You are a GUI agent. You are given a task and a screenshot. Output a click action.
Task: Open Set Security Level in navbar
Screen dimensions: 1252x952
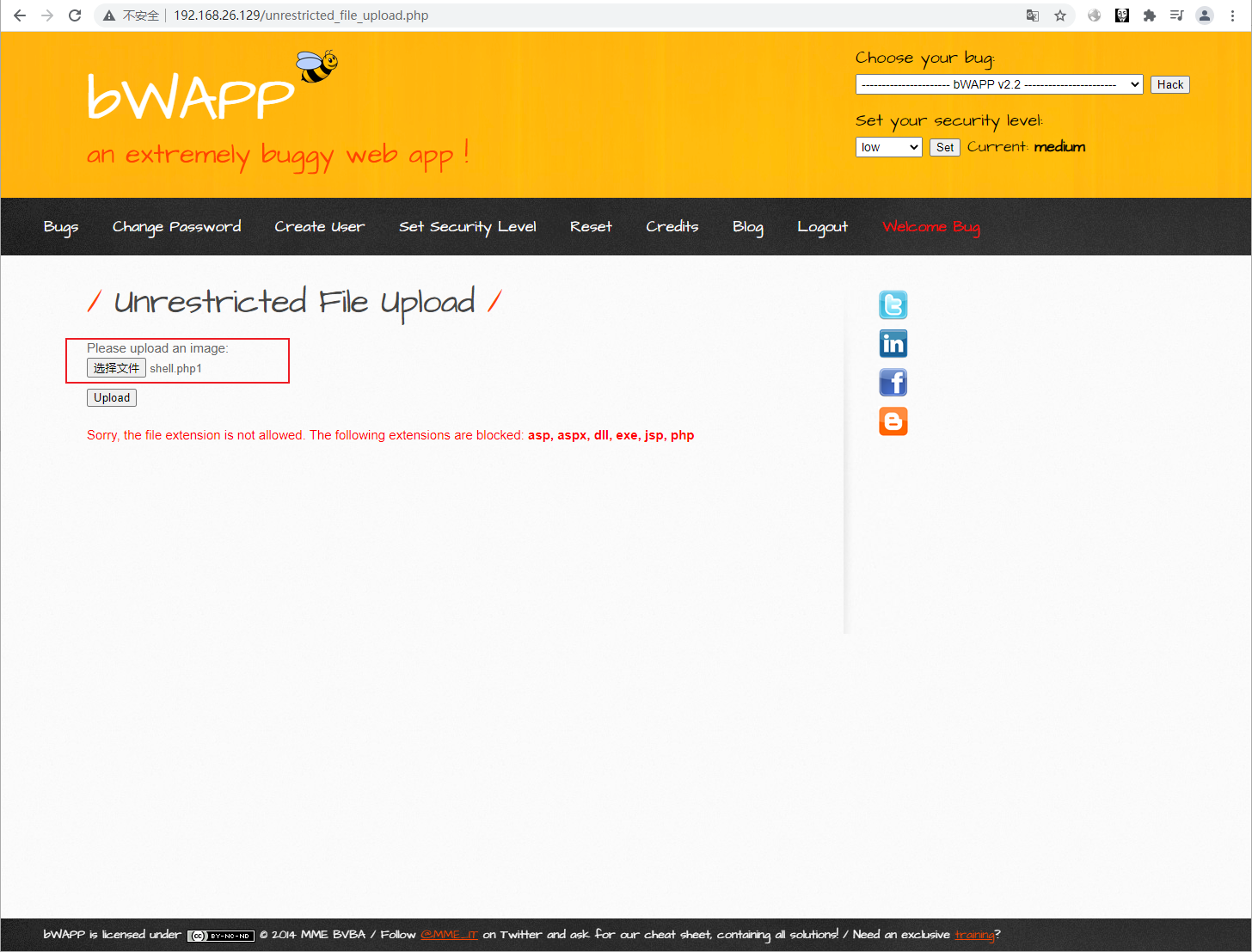(x=468, y=227)
